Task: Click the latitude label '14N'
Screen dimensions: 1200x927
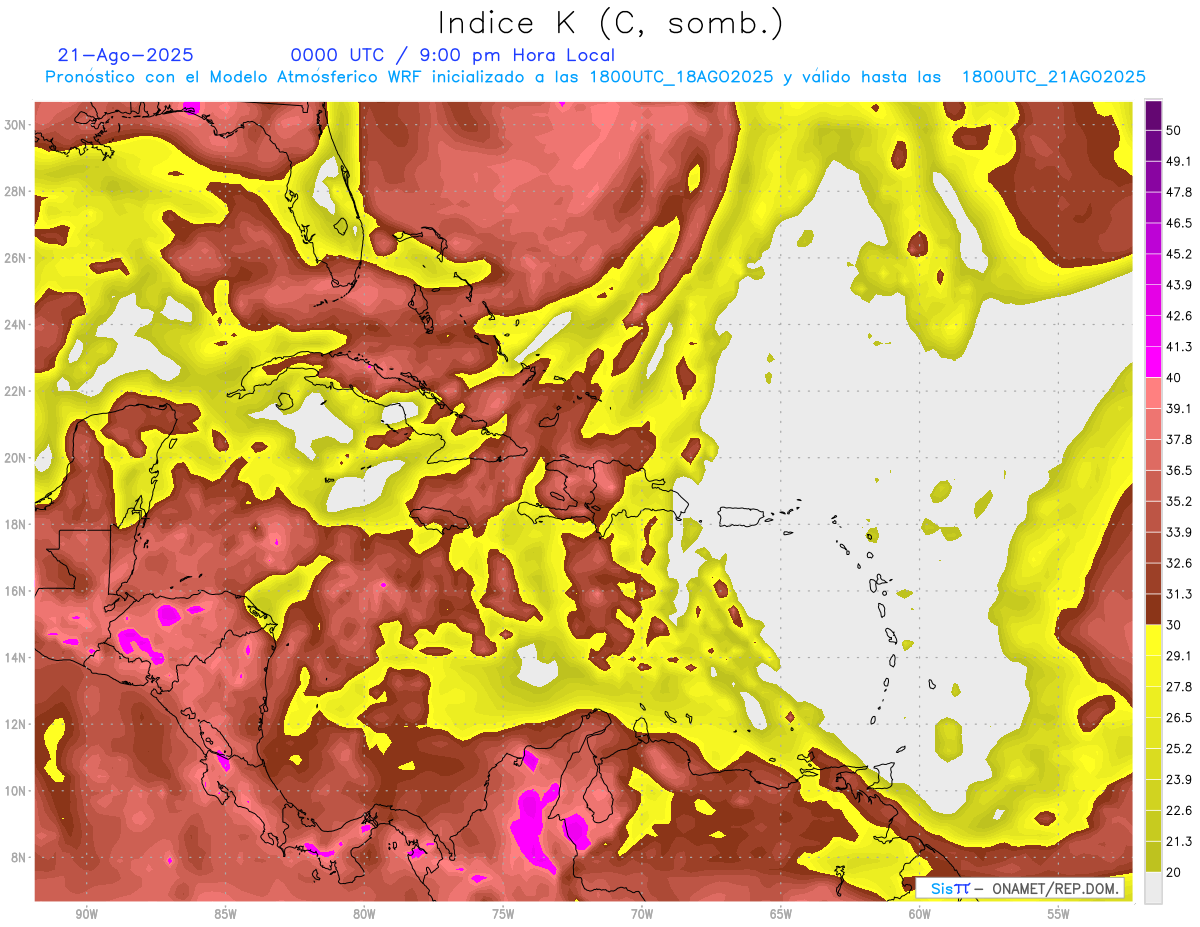Action: [15, 657]
